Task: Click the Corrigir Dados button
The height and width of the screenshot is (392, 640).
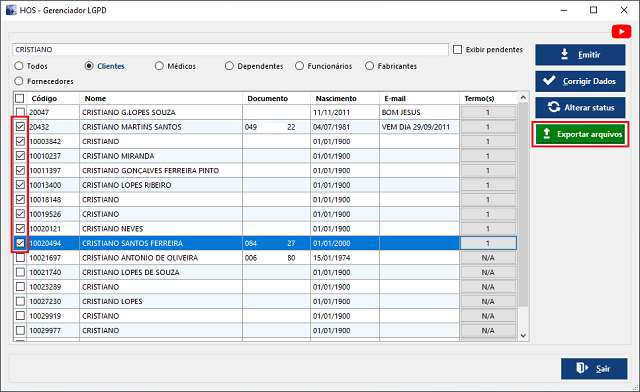Action: 580,81
